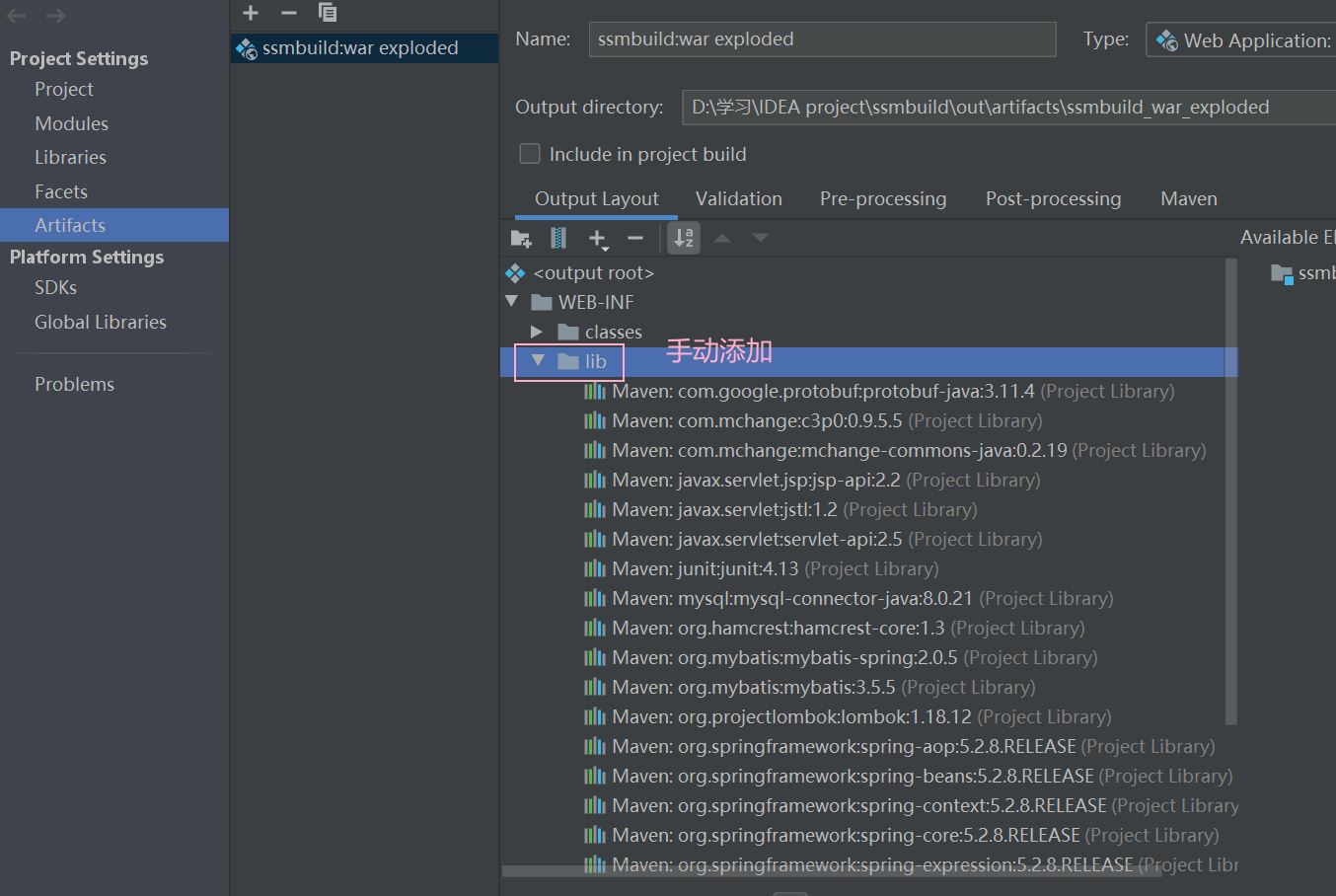
Task: Select the spring-beans:5.2.8.RELEASE library row
Action: point(869,776)
